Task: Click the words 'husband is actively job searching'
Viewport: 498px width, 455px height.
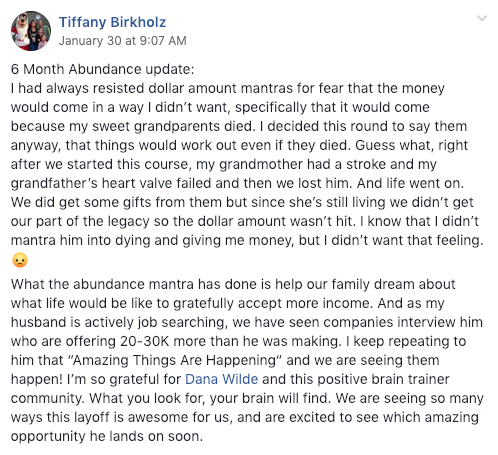Action: pos(119,322)
